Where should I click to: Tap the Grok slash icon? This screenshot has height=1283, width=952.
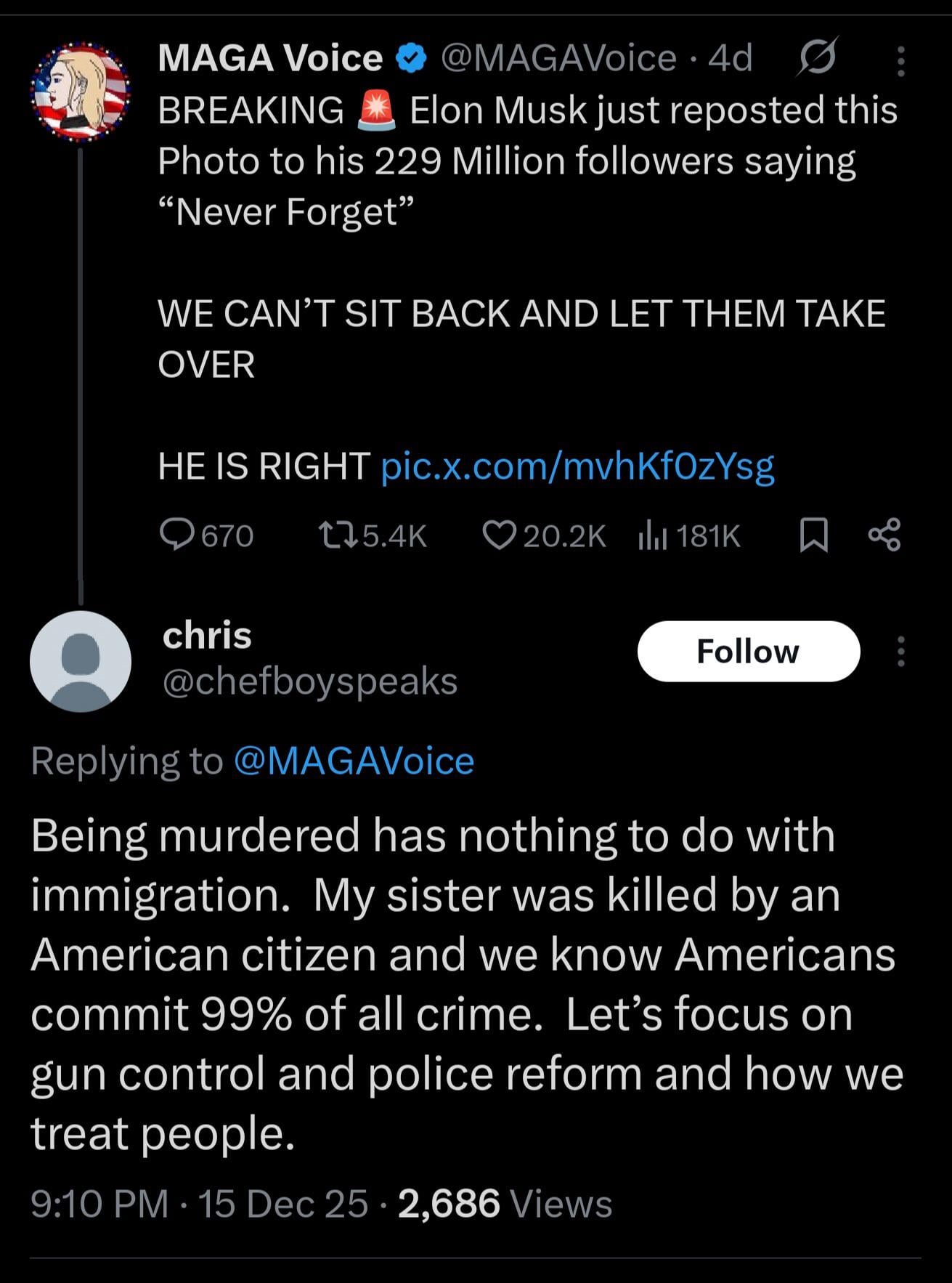[x=817, y=57]
